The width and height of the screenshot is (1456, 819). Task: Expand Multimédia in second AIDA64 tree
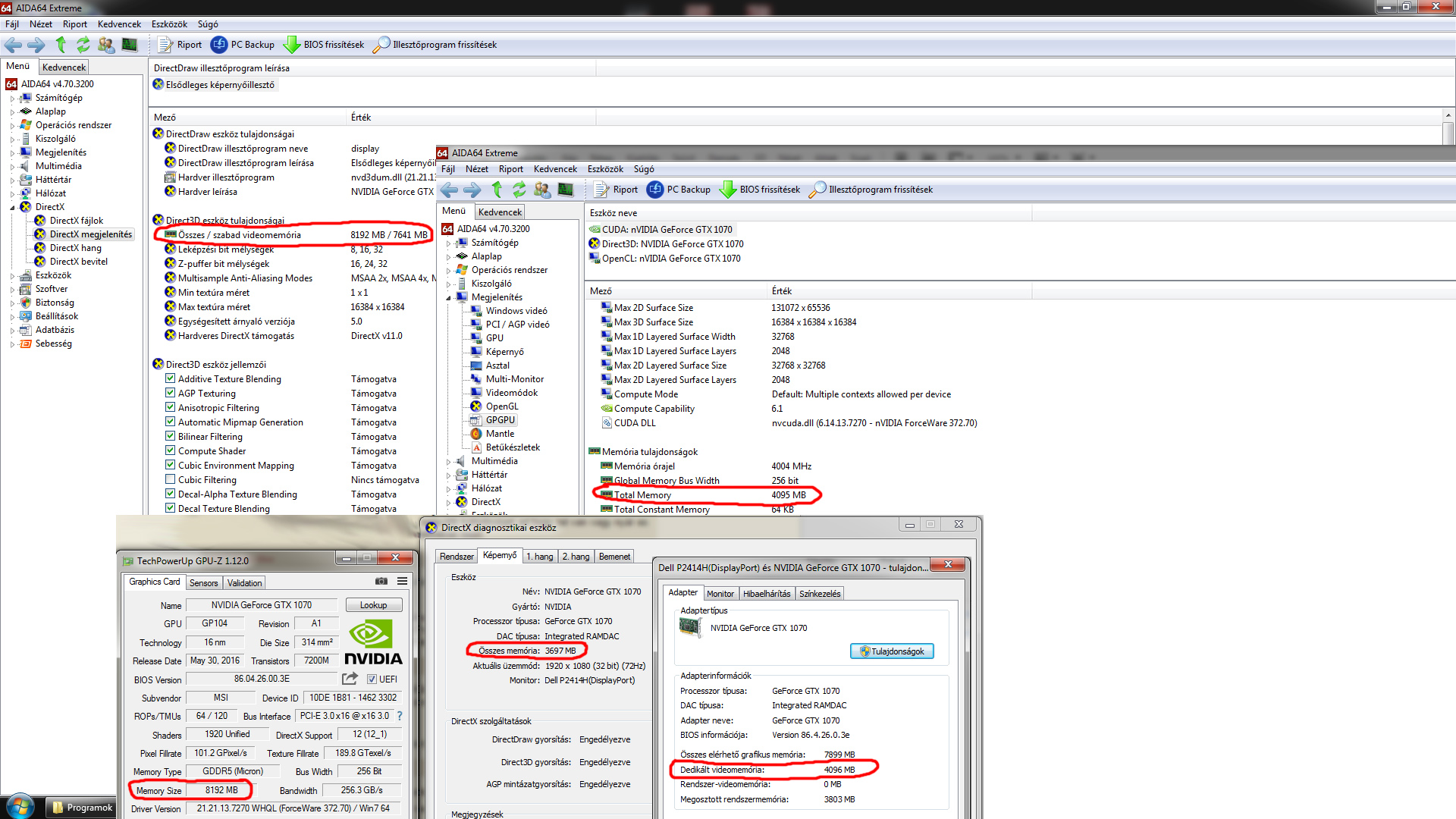pyautogui.click(x=448, y=461)
